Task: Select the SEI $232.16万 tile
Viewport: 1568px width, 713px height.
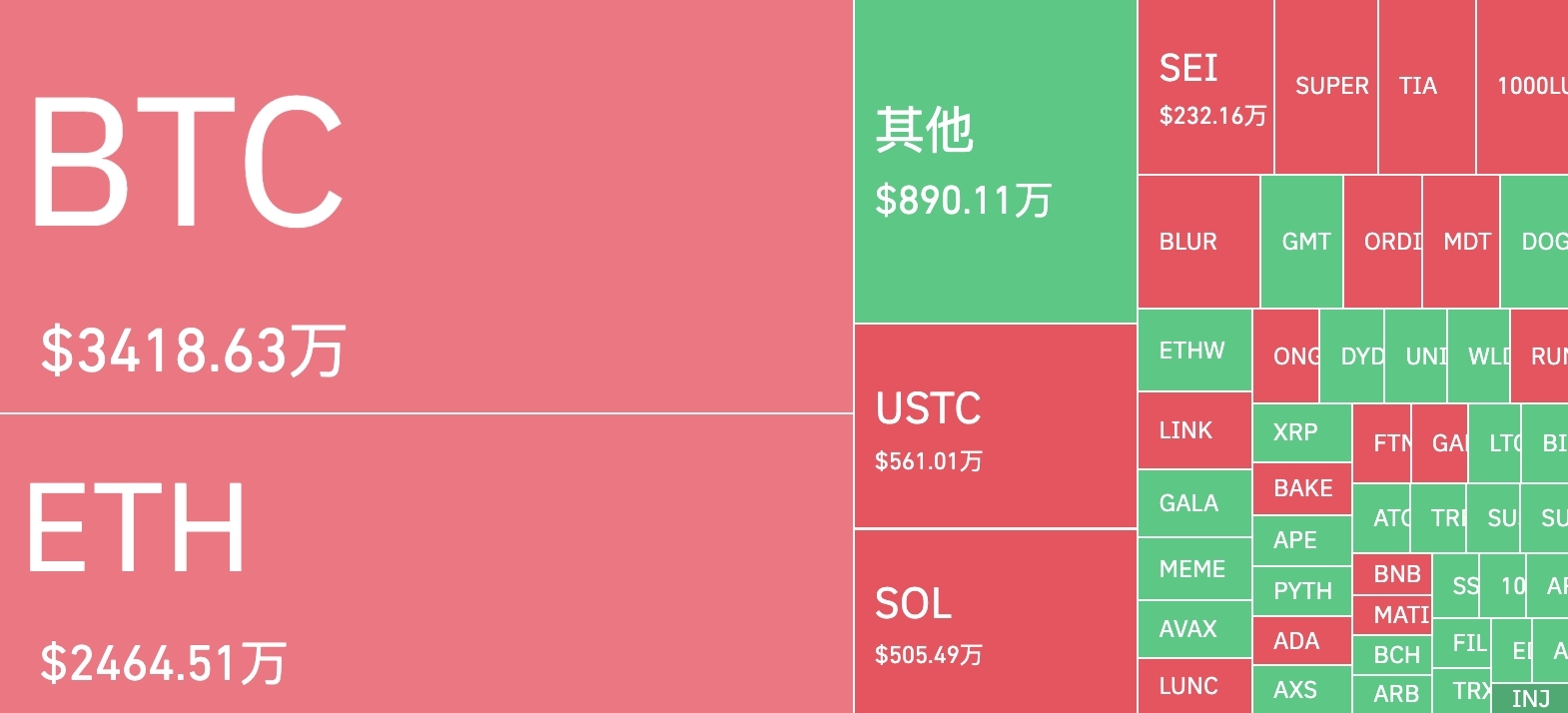Action: (x=1206, y=87)
